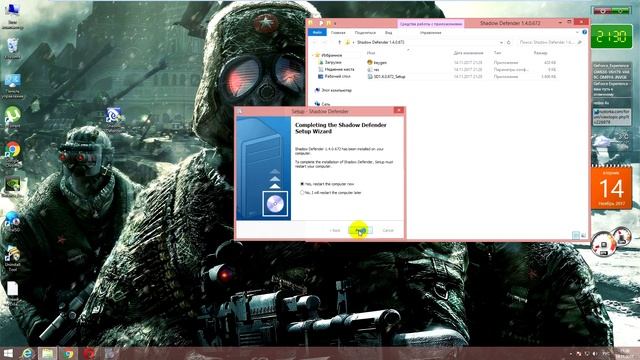Image resolution: width=640 pixels, height=360 pixels.
Task: Select This PC in Explorer sidebar
Action: pyautogui.click(x=336, y=90)
